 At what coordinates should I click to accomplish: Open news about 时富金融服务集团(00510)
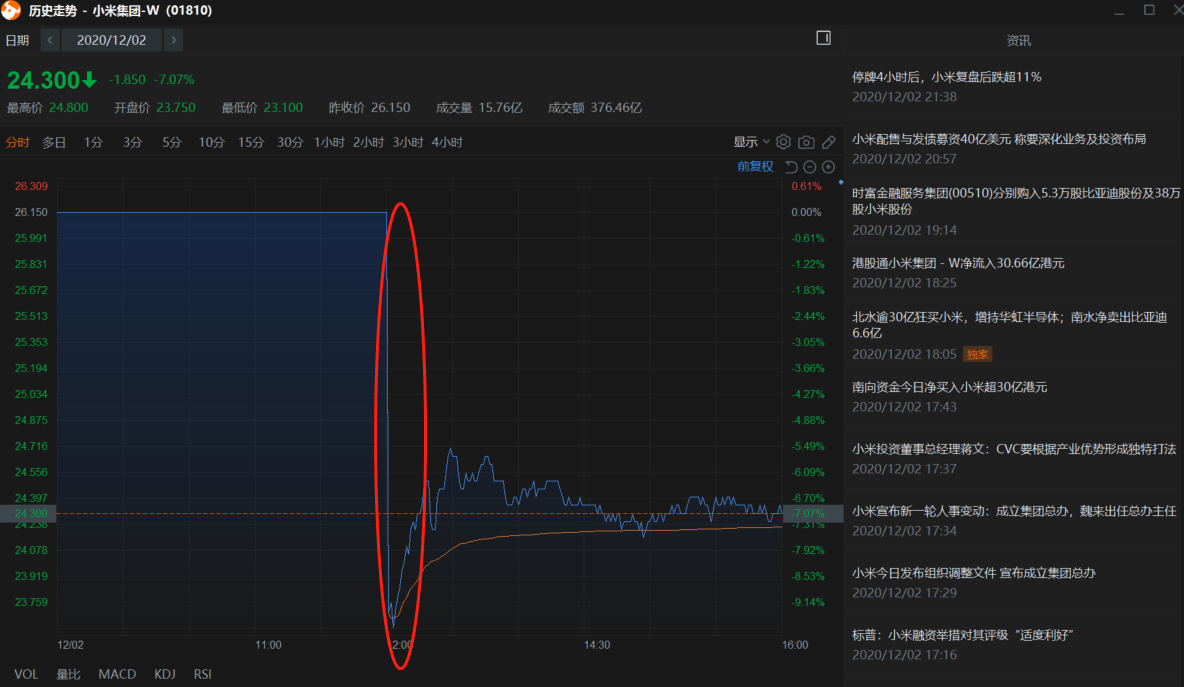click(1016, 201)
